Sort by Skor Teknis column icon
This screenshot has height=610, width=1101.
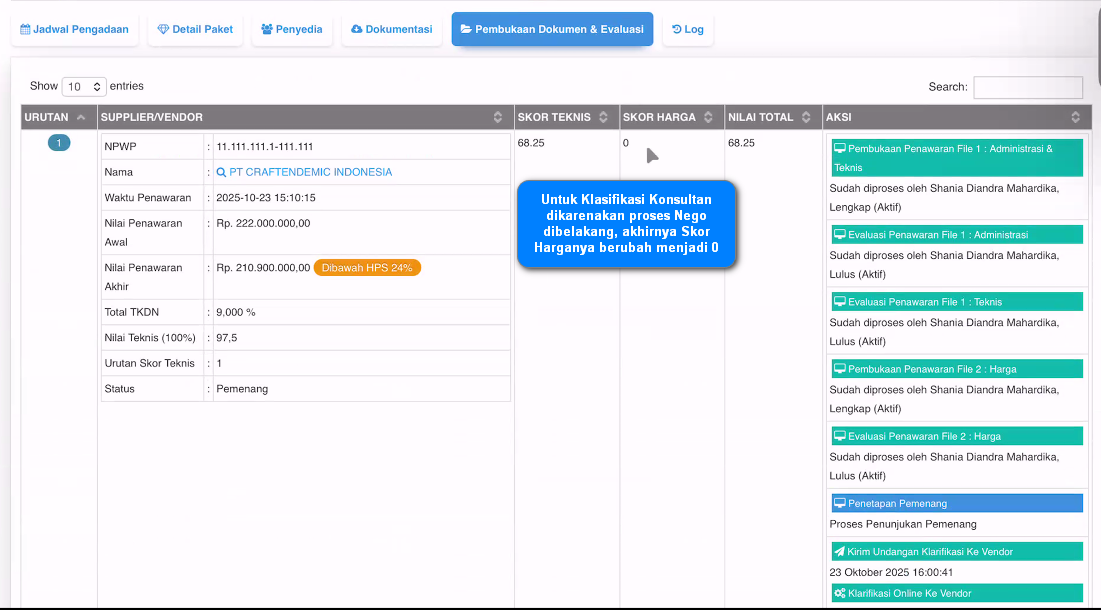pyautogui.click(x=603, y=117)
